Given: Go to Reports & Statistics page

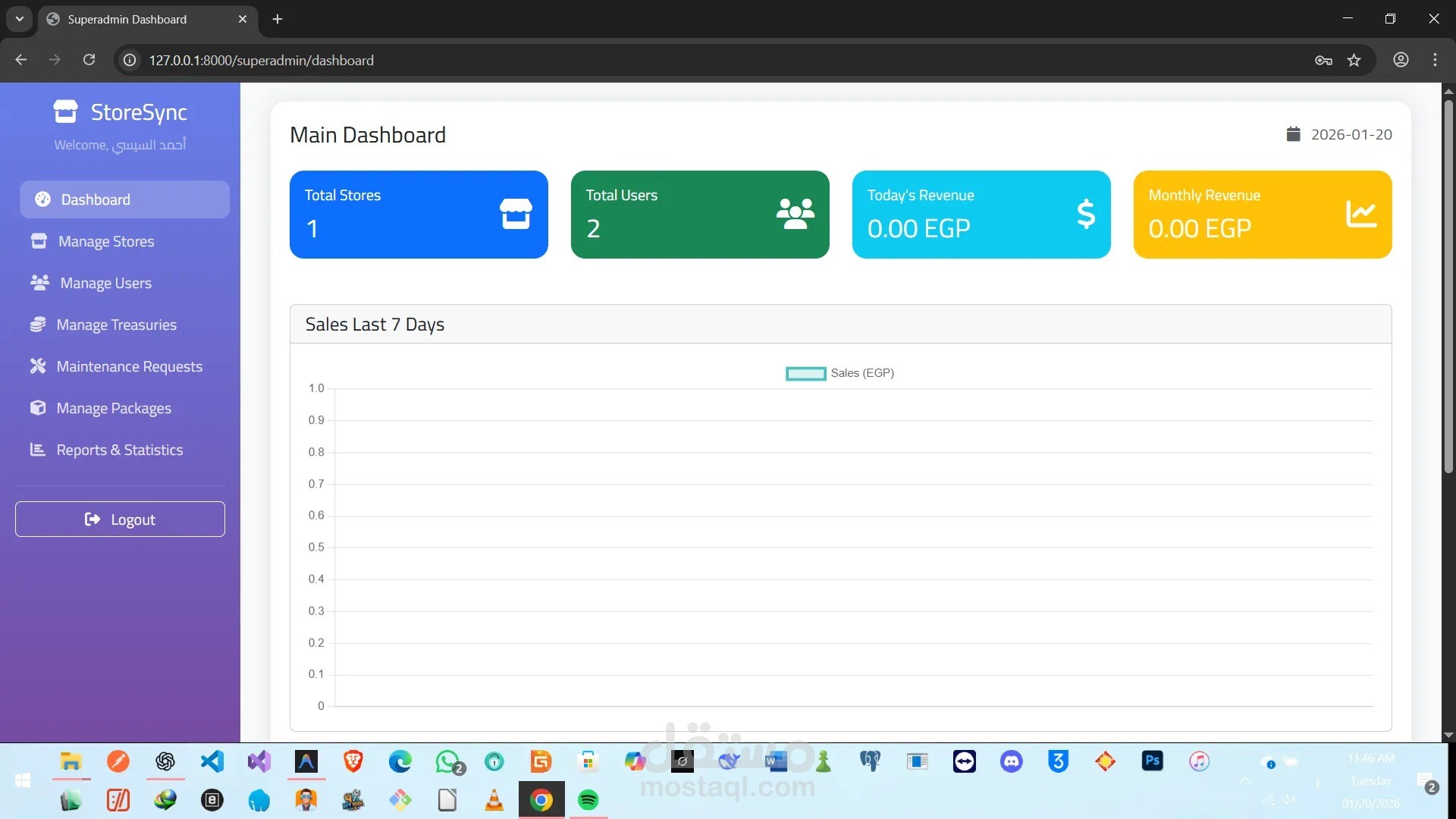Looking at the screenshot, I should [x=119, y=450].
